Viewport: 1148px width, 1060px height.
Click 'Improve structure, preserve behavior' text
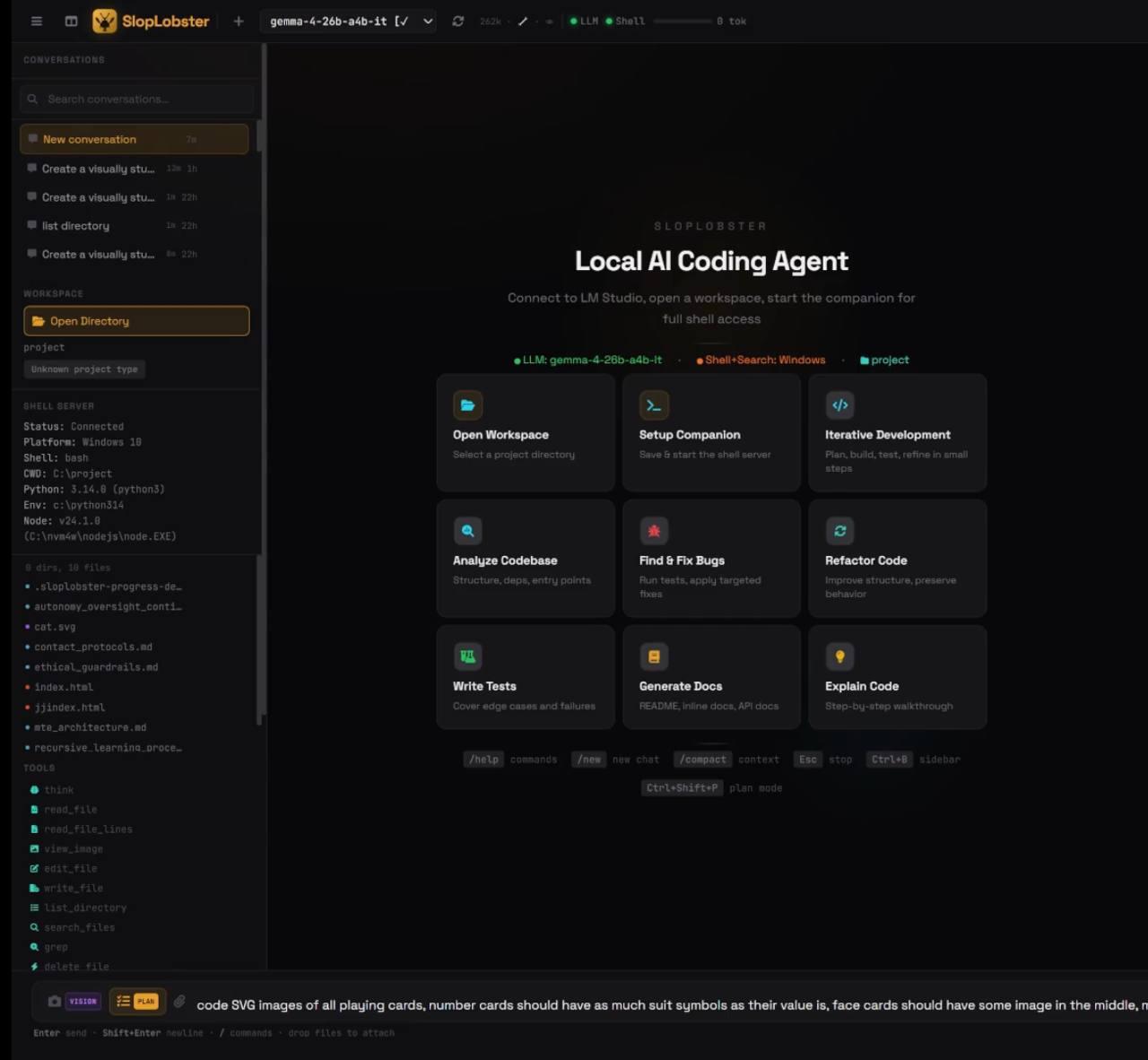tap(891, 587)
